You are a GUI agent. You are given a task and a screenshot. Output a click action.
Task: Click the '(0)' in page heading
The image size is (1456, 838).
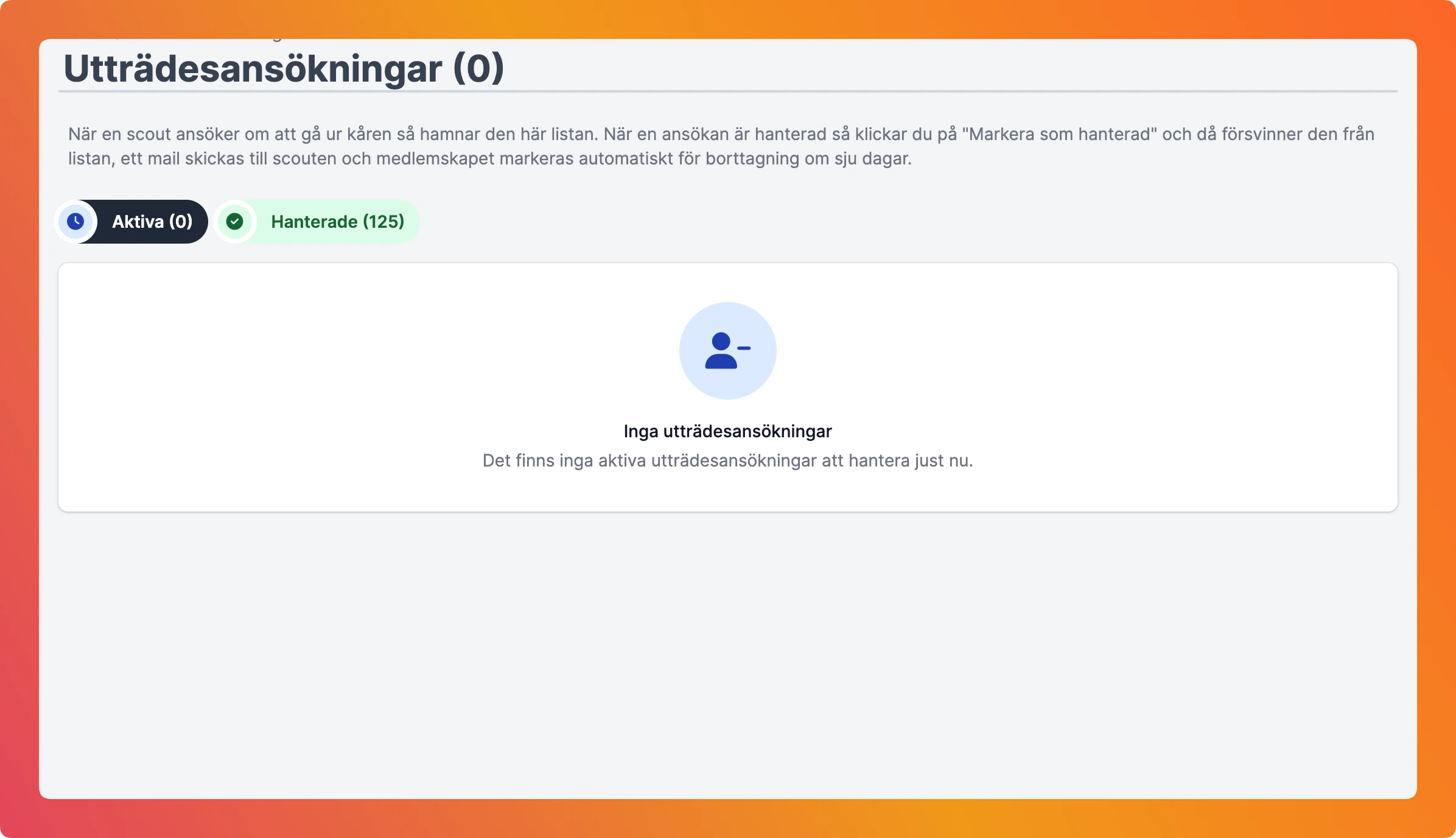478,68
